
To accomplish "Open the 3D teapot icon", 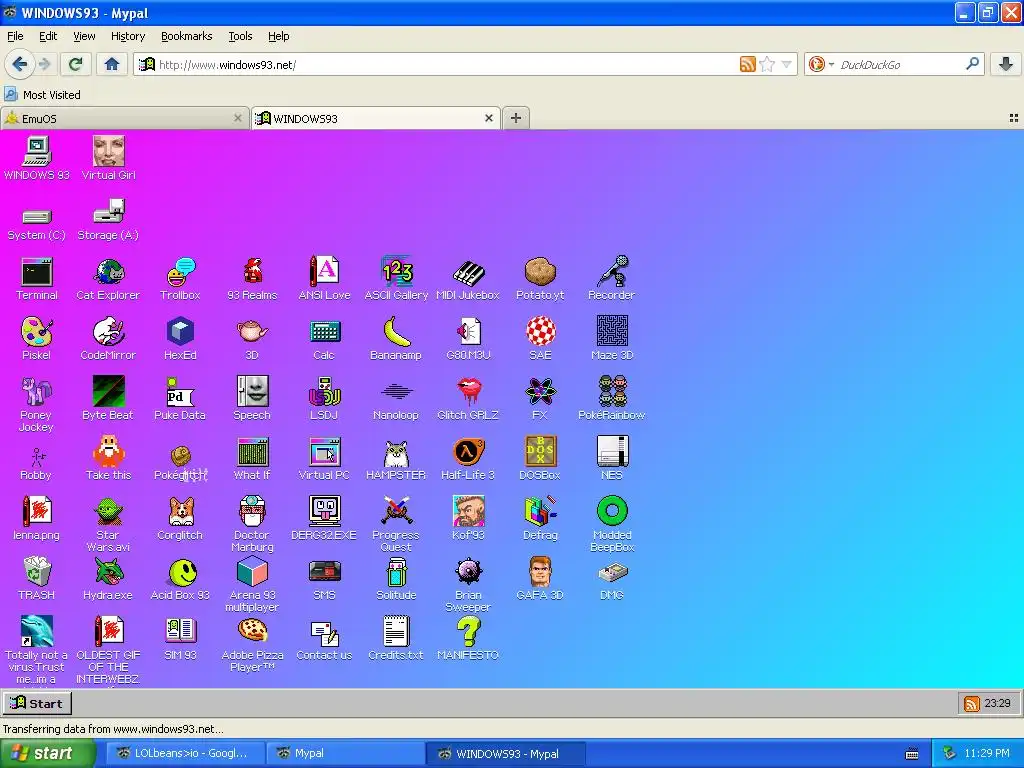I will click(x=252, y=338).
